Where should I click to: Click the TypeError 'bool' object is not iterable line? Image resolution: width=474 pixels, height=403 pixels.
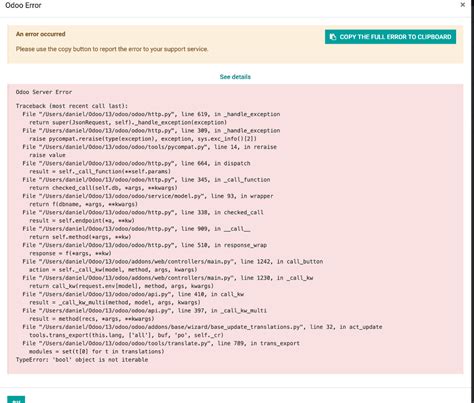tap(82, 359)
